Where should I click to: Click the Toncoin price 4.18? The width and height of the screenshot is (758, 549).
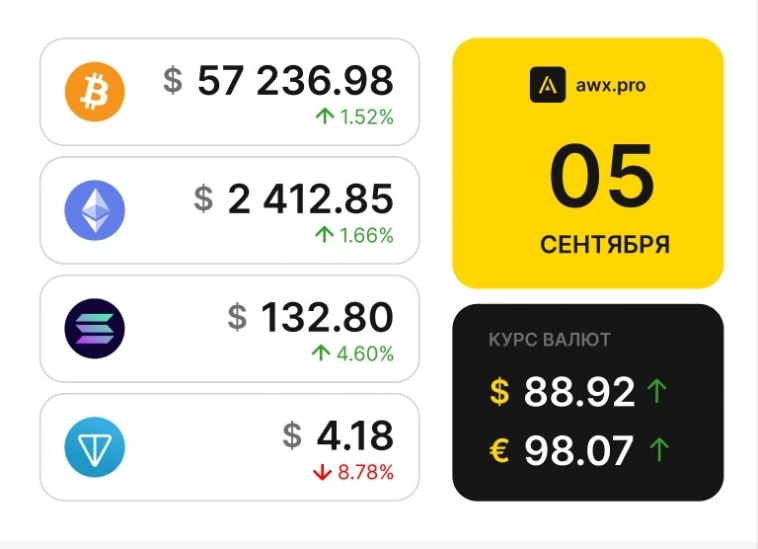coord(354,436)
